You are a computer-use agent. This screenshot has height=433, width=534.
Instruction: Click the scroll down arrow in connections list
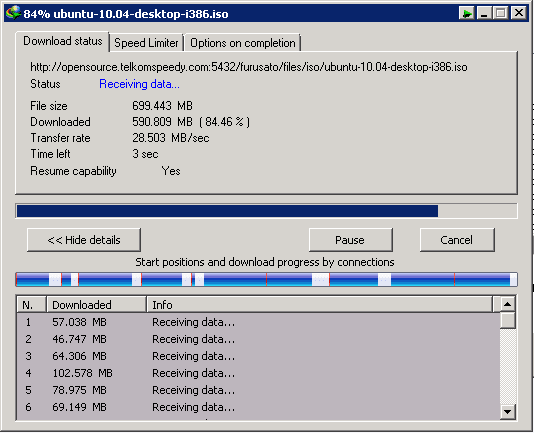(507, 412)
